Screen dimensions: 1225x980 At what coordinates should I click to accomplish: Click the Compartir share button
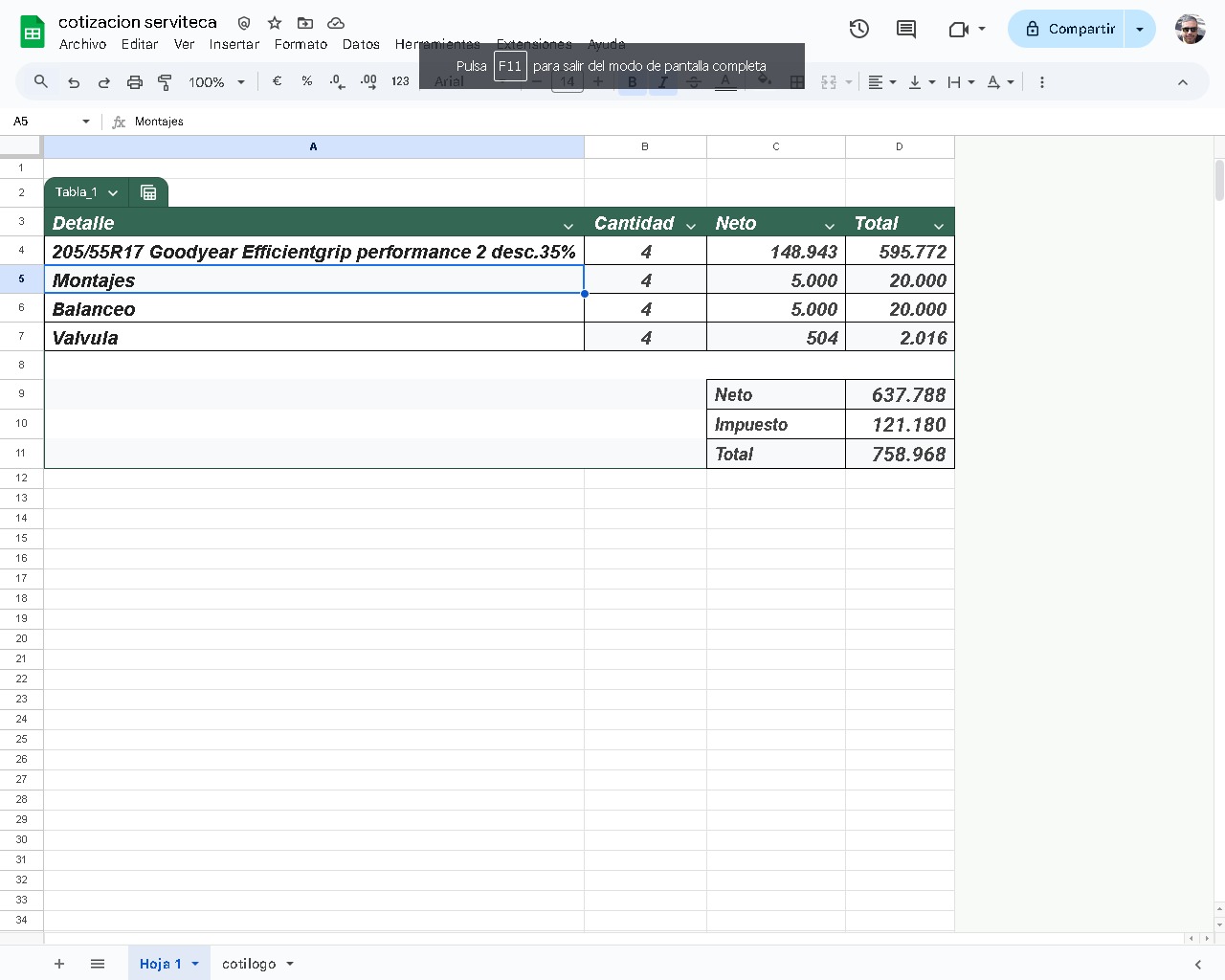pos(1068,29)
